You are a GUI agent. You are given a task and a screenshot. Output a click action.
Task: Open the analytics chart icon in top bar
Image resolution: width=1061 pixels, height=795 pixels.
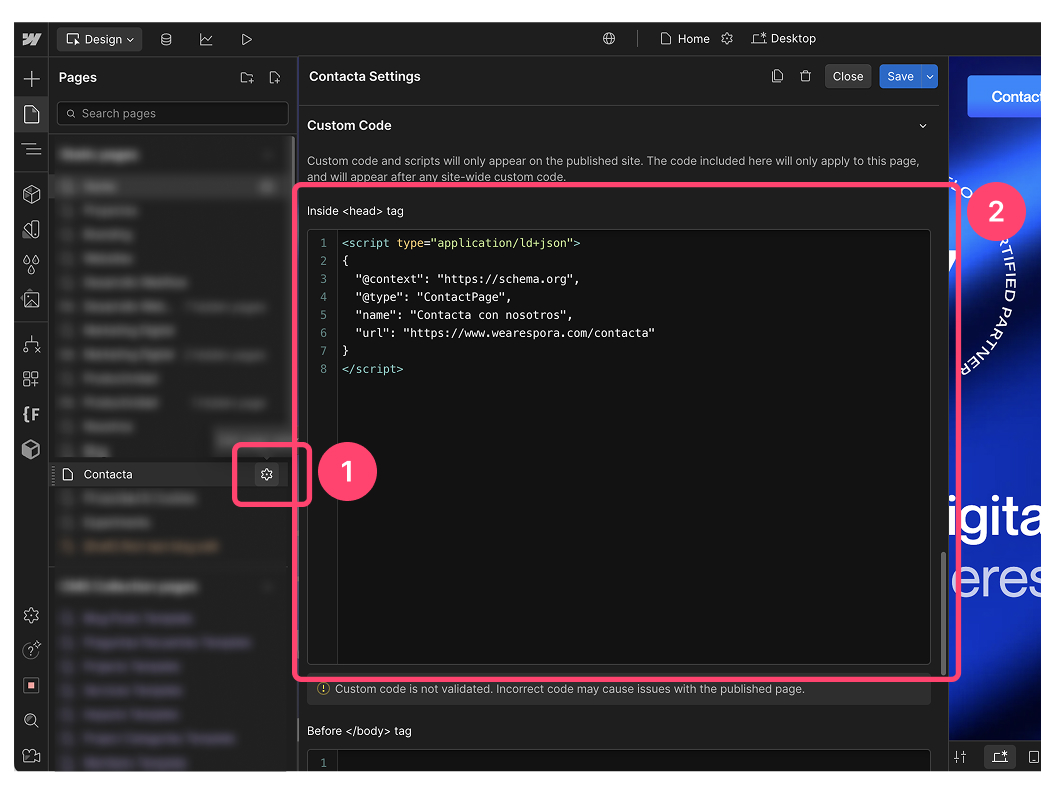(x=206, y=39)
